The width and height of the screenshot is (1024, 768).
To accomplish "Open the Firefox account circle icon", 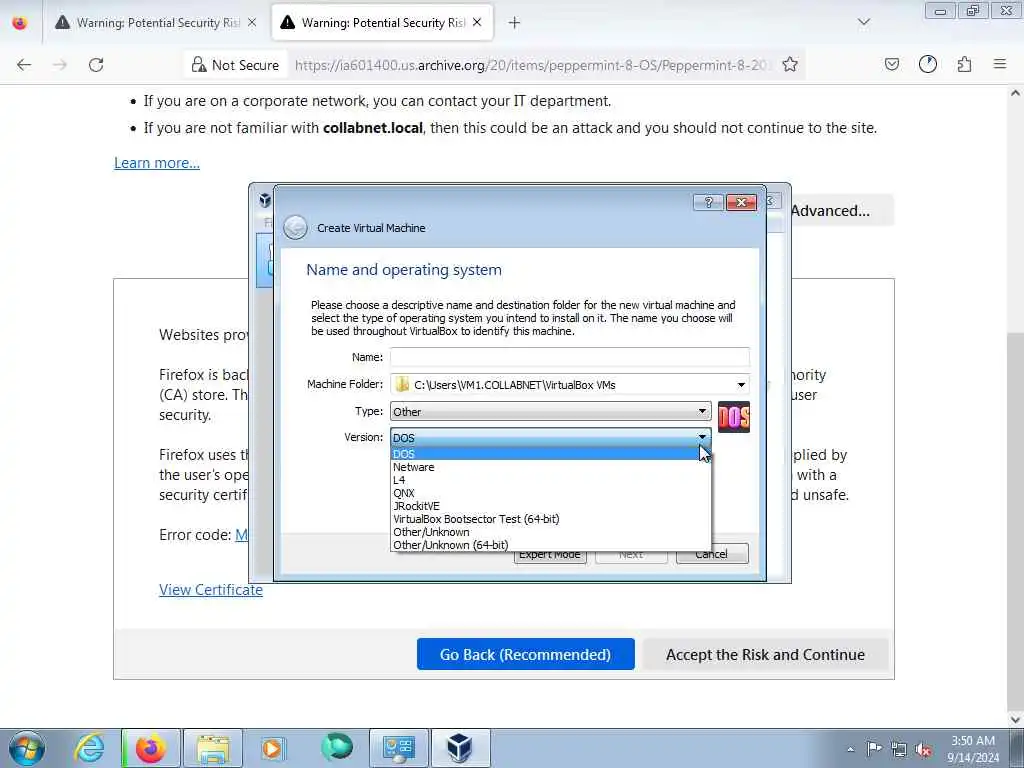I will click(x=928, y=65).
